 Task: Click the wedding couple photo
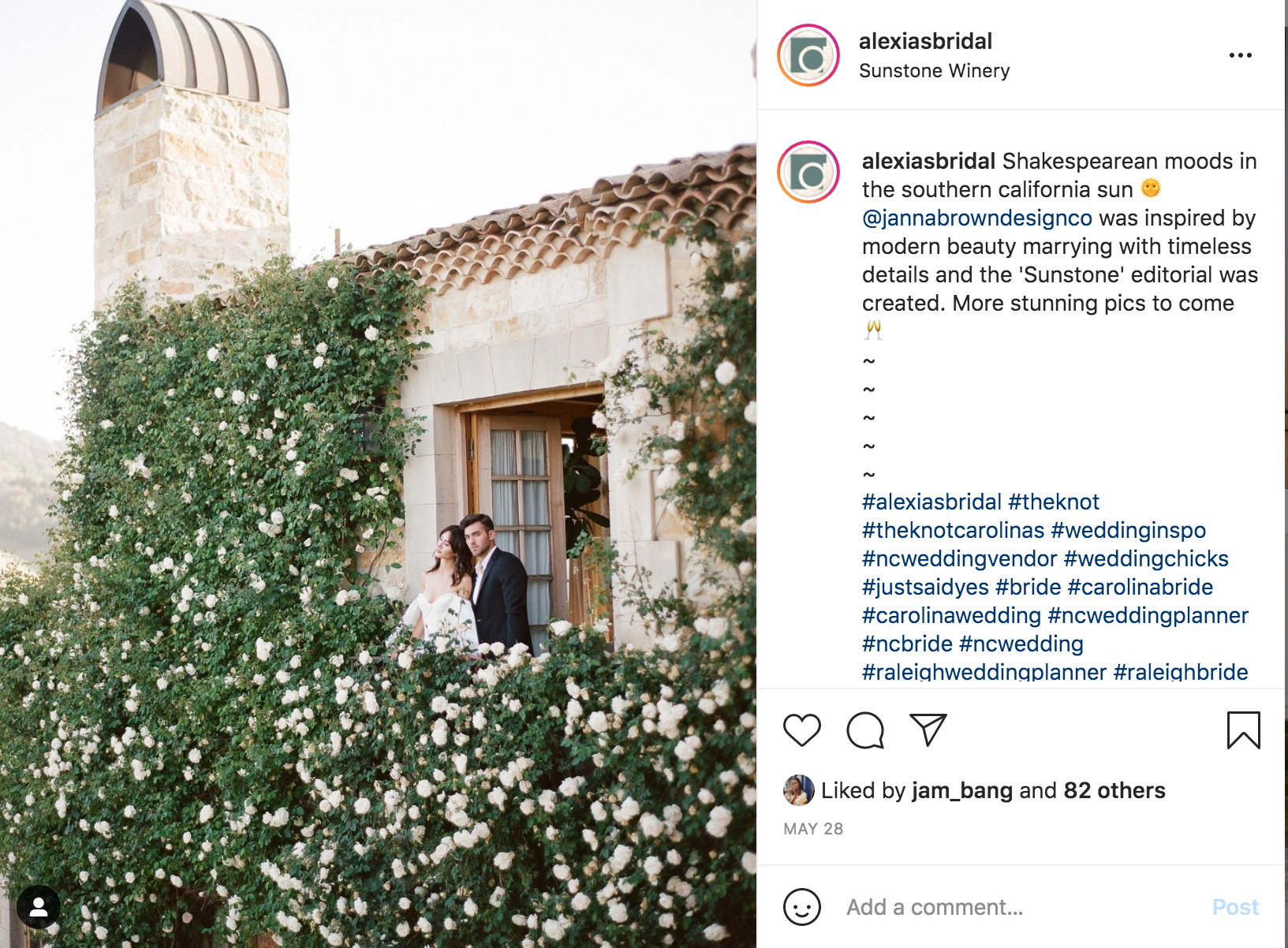click(379, 474)
